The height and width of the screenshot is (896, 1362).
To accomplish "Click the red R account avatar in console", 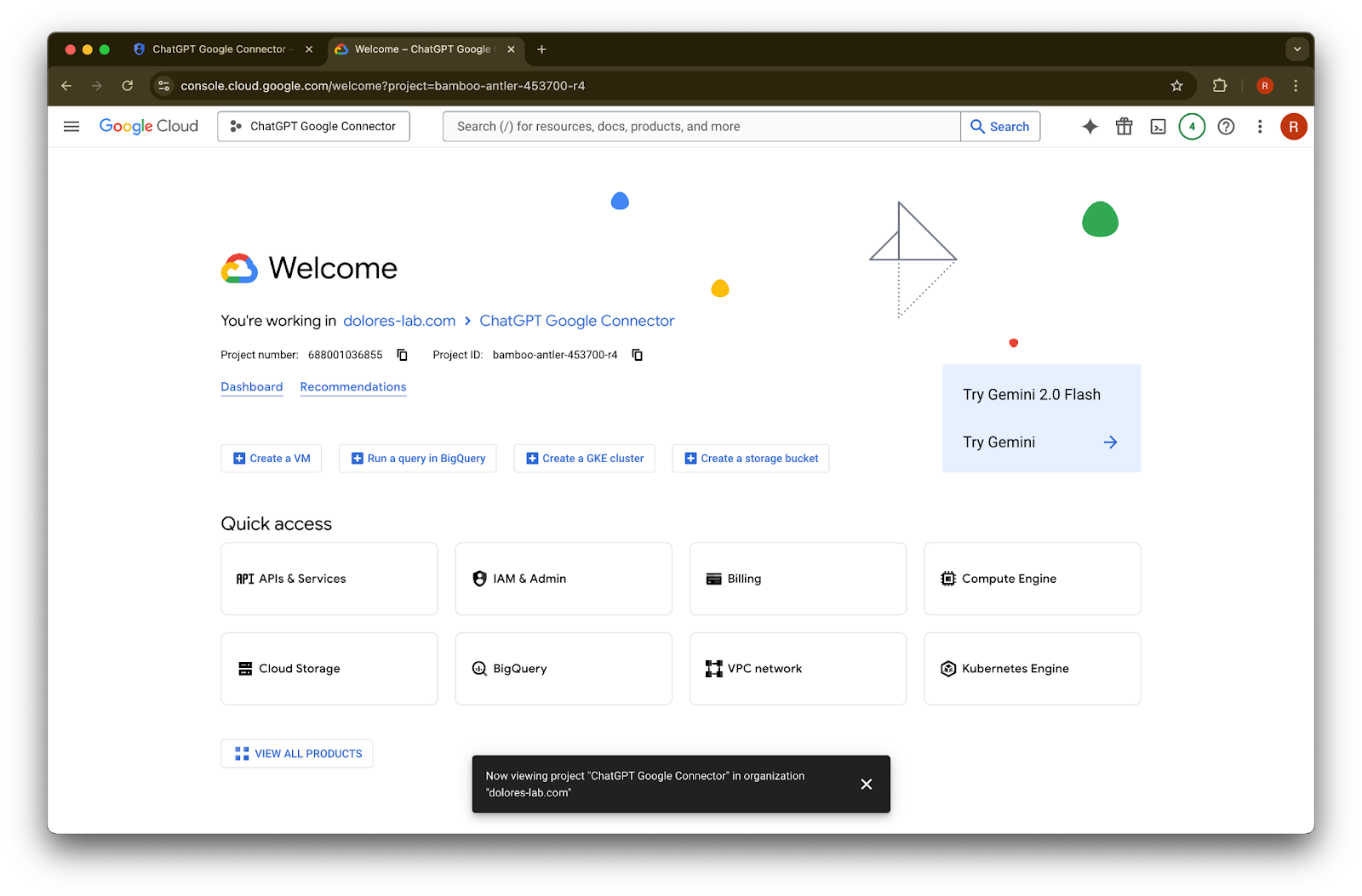I will click(x=1294, y=127).
